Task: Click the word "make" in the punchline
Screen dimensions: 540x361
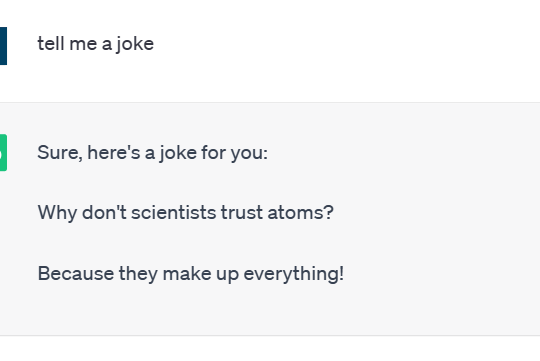Action: 187,274
